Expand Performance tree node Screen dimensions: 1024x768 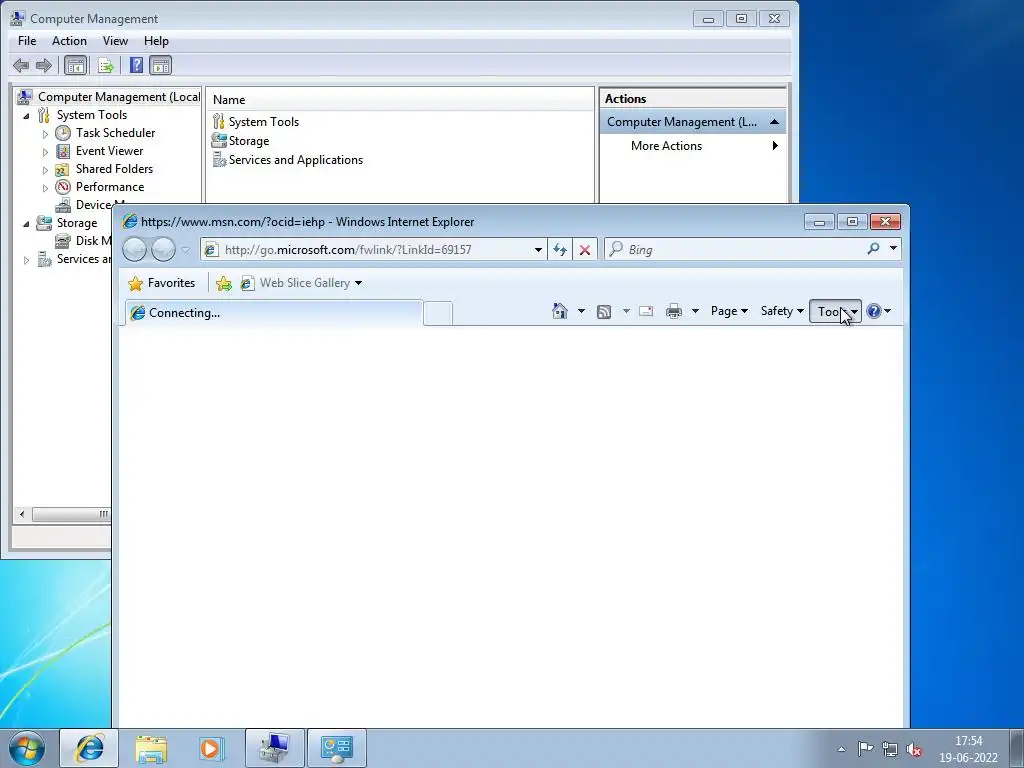tap(45, 187)
